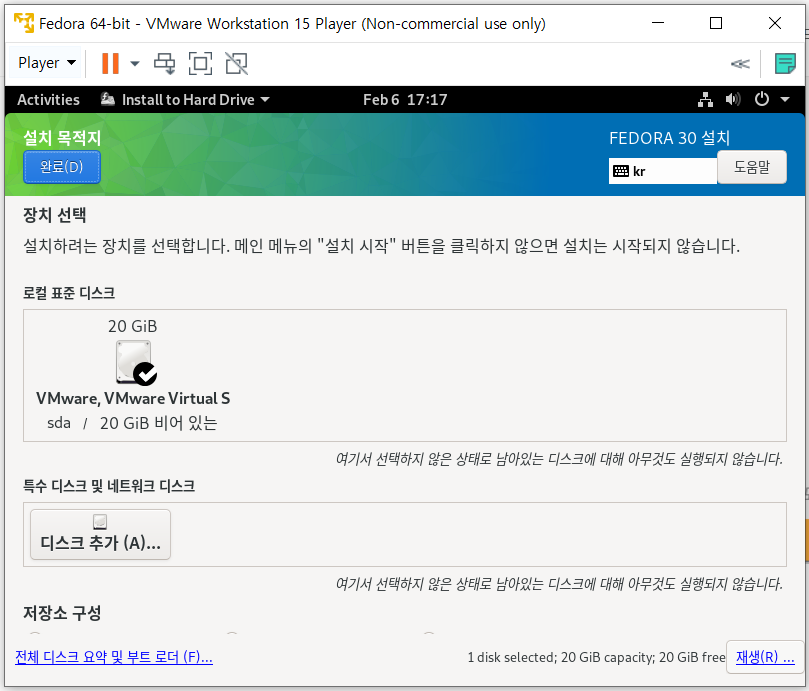
Task: Click the 저장소 구성 heading
Action: [x=62, y=613]
